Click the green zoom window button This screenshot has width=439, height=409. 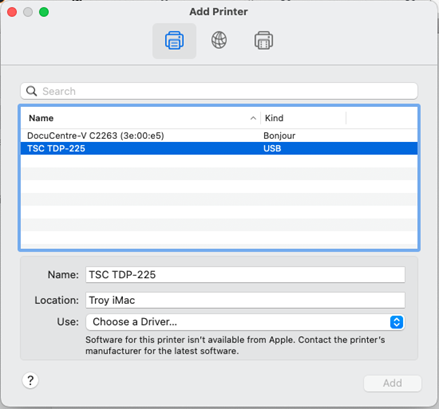pos(44,12)
